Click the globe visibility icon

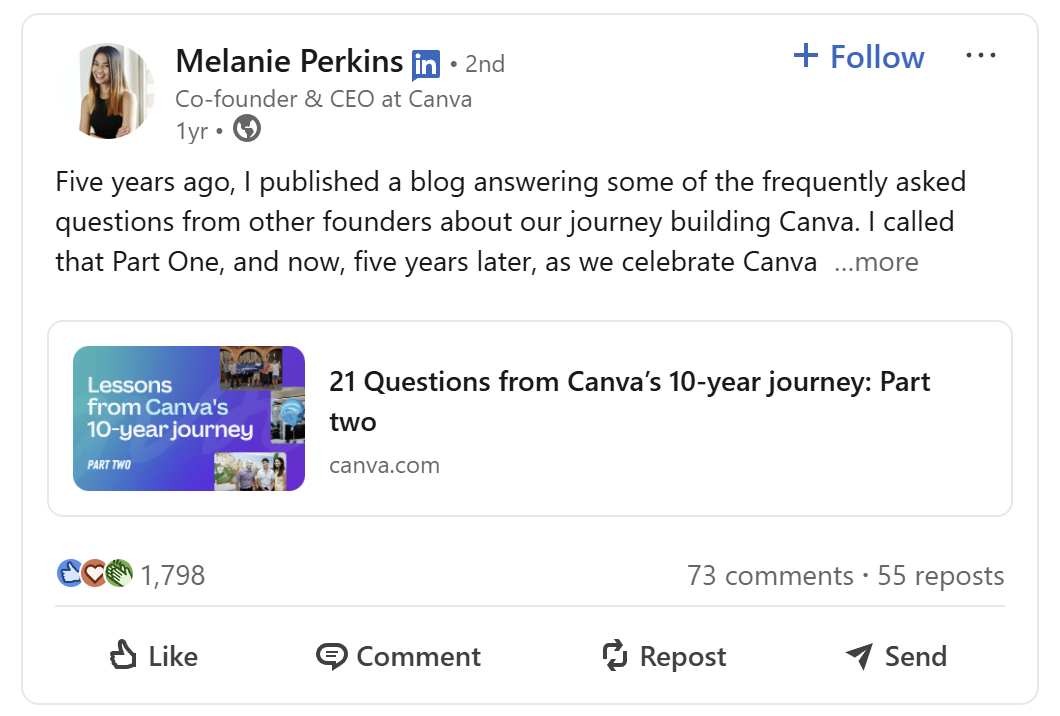point(247,129)
